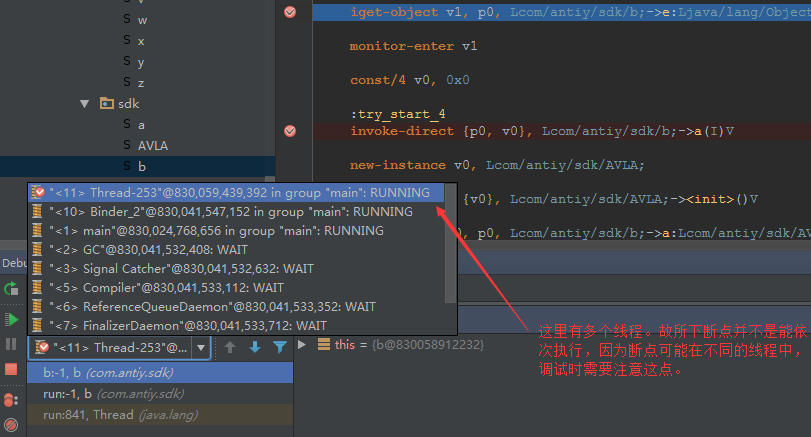Image resolution: width=811 pixels, height=437 pixels.
Task: Toggle breakpoint on invoke-direct line
Action: click(290, 131)
